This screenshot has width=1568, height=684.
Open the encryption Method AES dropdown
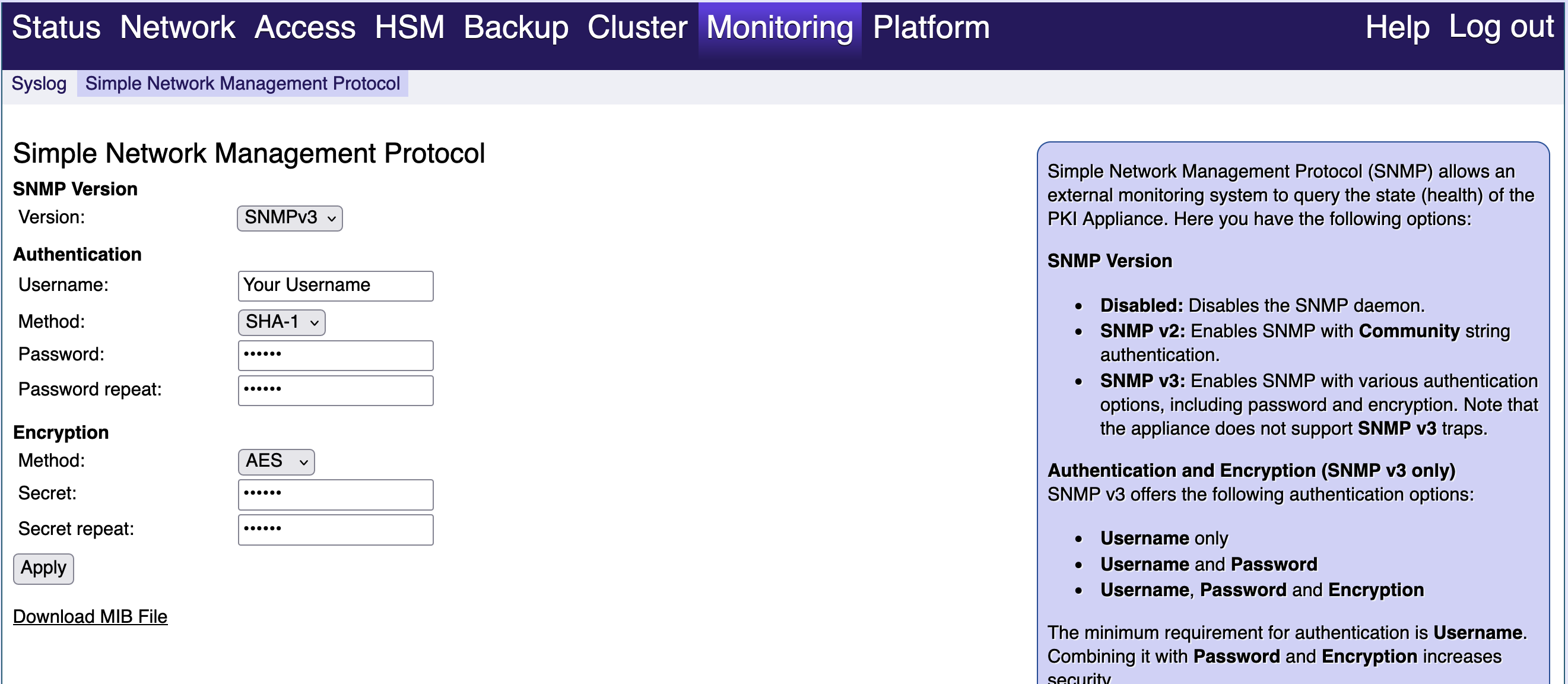pyautogui.click(x=276, y=462)
